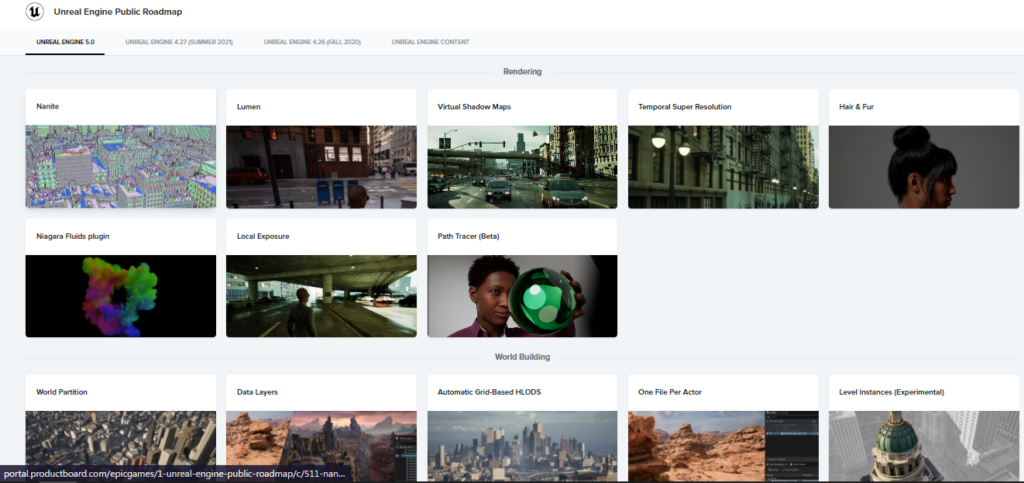Open the Unreal Engine Content tab
The image size is (1024, 483).
[x=430, y=42]
